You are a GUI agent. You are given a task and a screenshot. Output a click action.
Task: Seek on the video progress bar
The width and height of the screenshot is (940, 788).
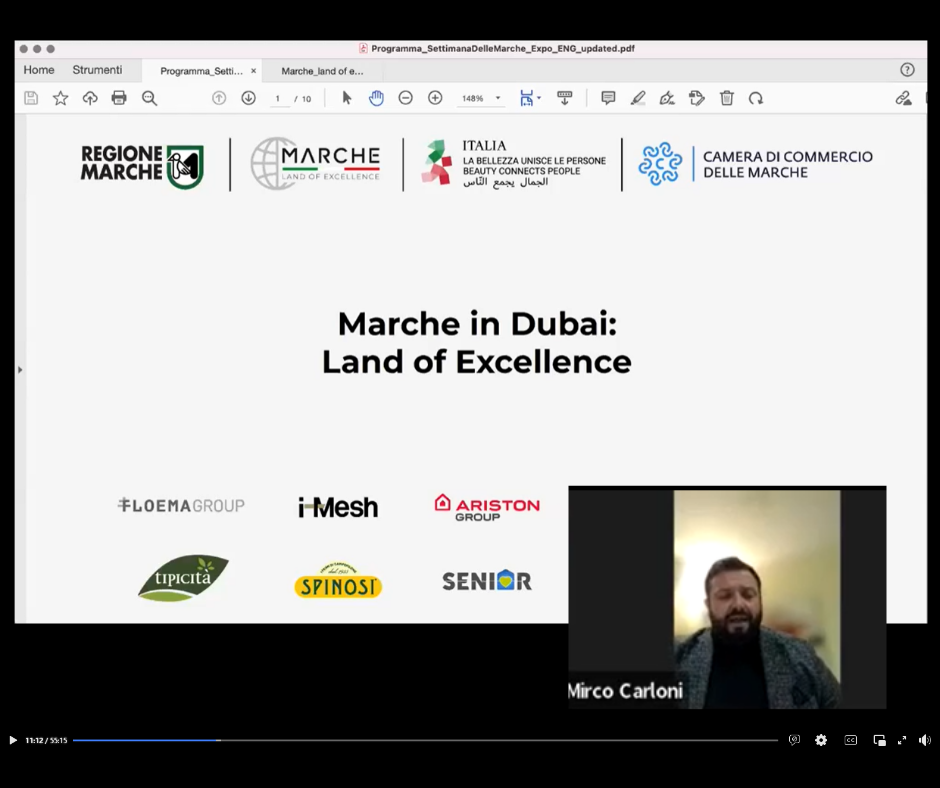tap(425, 740)
